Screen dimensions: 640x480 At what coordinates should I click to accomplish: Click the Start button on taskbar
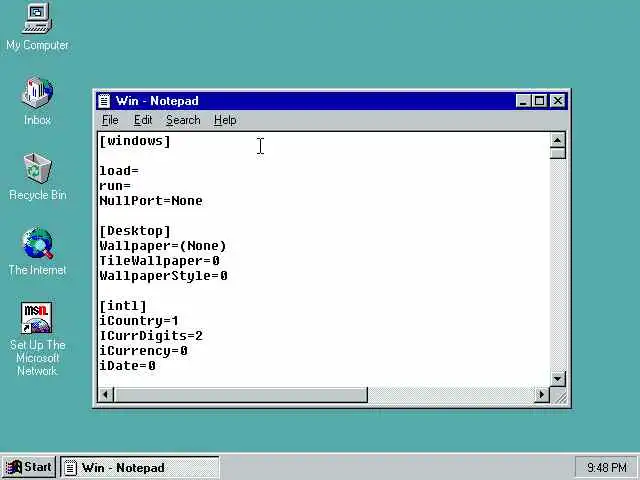coord(29,467)
